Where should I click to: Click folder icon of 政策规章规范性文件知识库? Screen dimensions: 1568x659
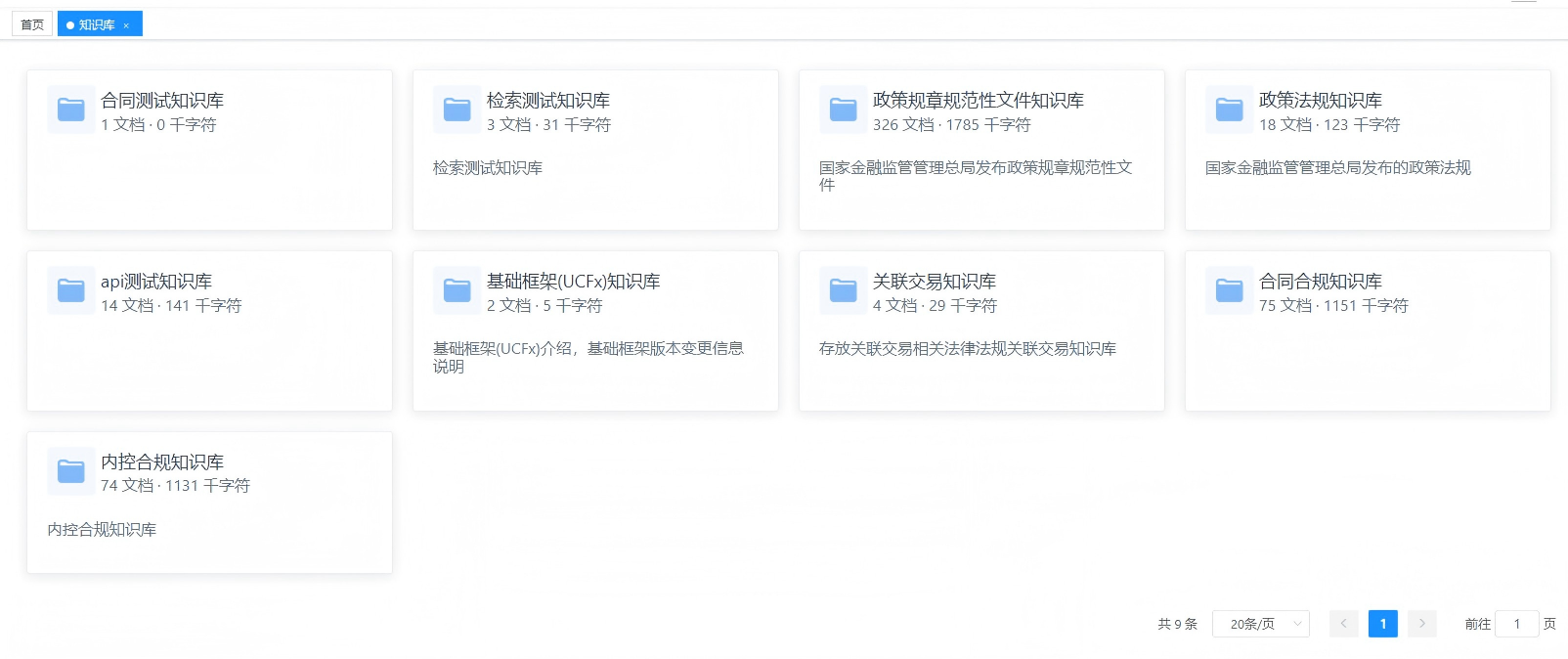point(844,110)
